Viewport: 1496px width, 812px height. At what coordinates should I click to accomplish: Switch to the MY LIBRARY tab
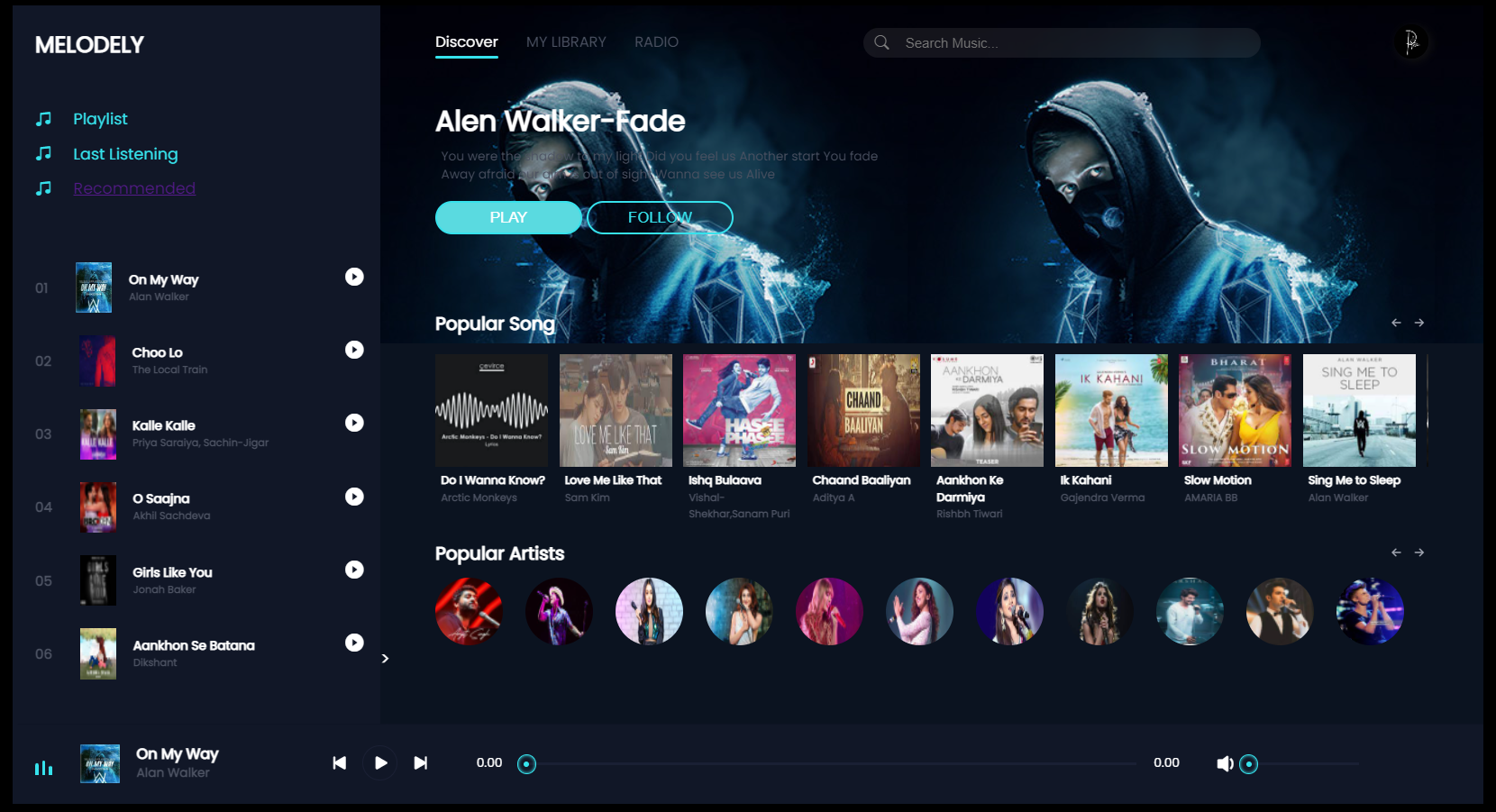point(566,41)
